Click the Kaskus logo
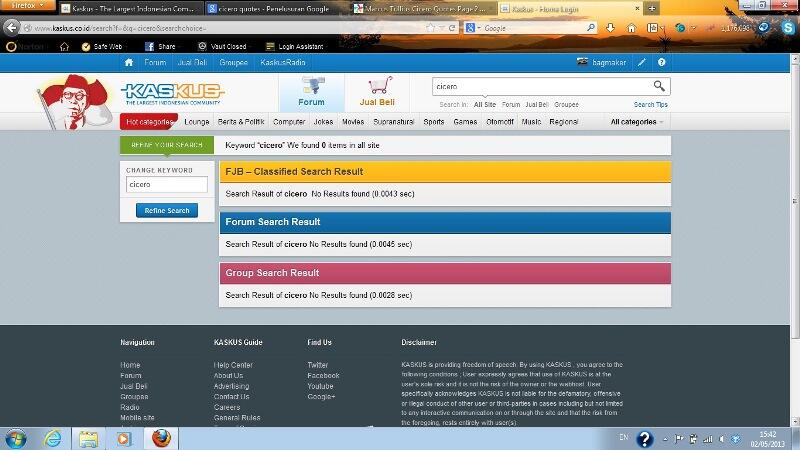Screen dimensions: 800x450 173,93
